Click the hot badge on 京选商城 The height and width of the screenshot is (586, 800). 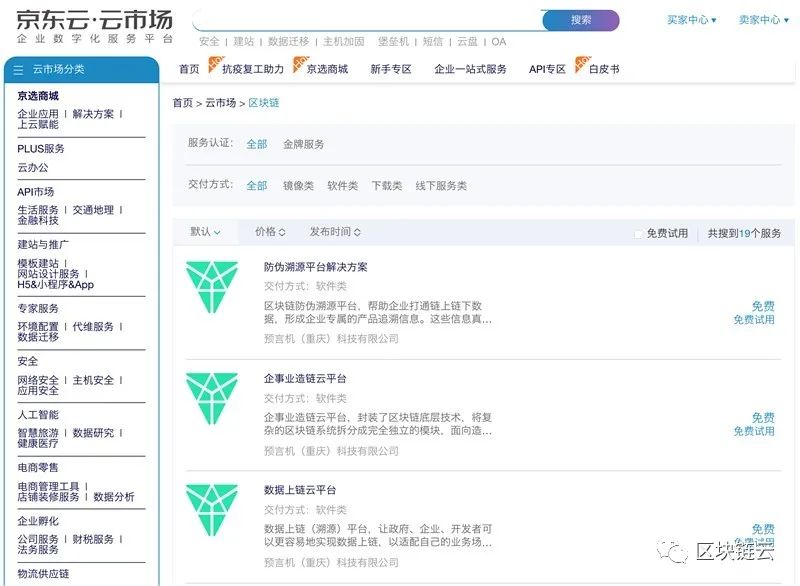[300, 64]
